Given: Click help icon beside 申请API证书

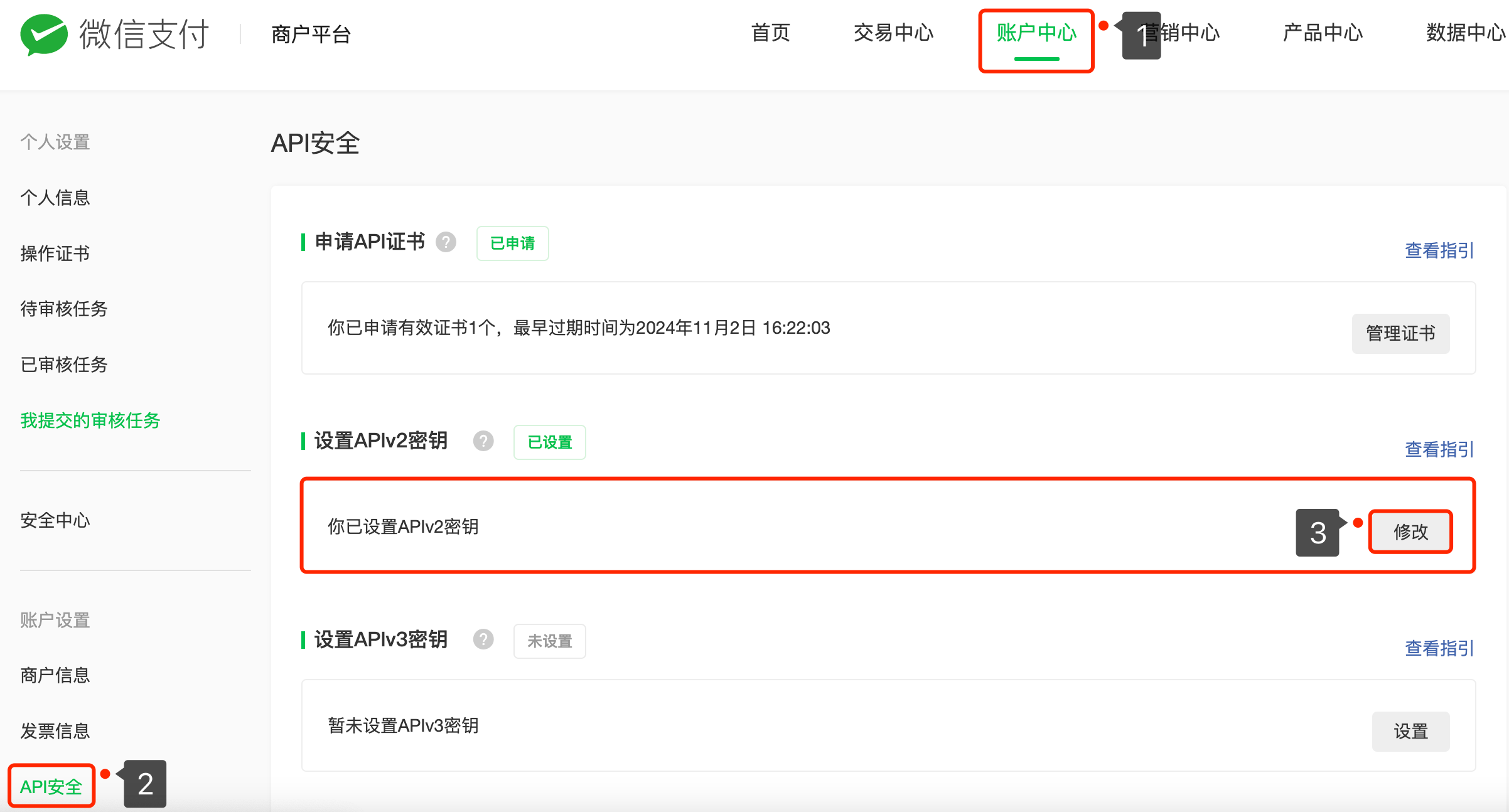Looking at the screenshot, I should click(x=446, y=242).
